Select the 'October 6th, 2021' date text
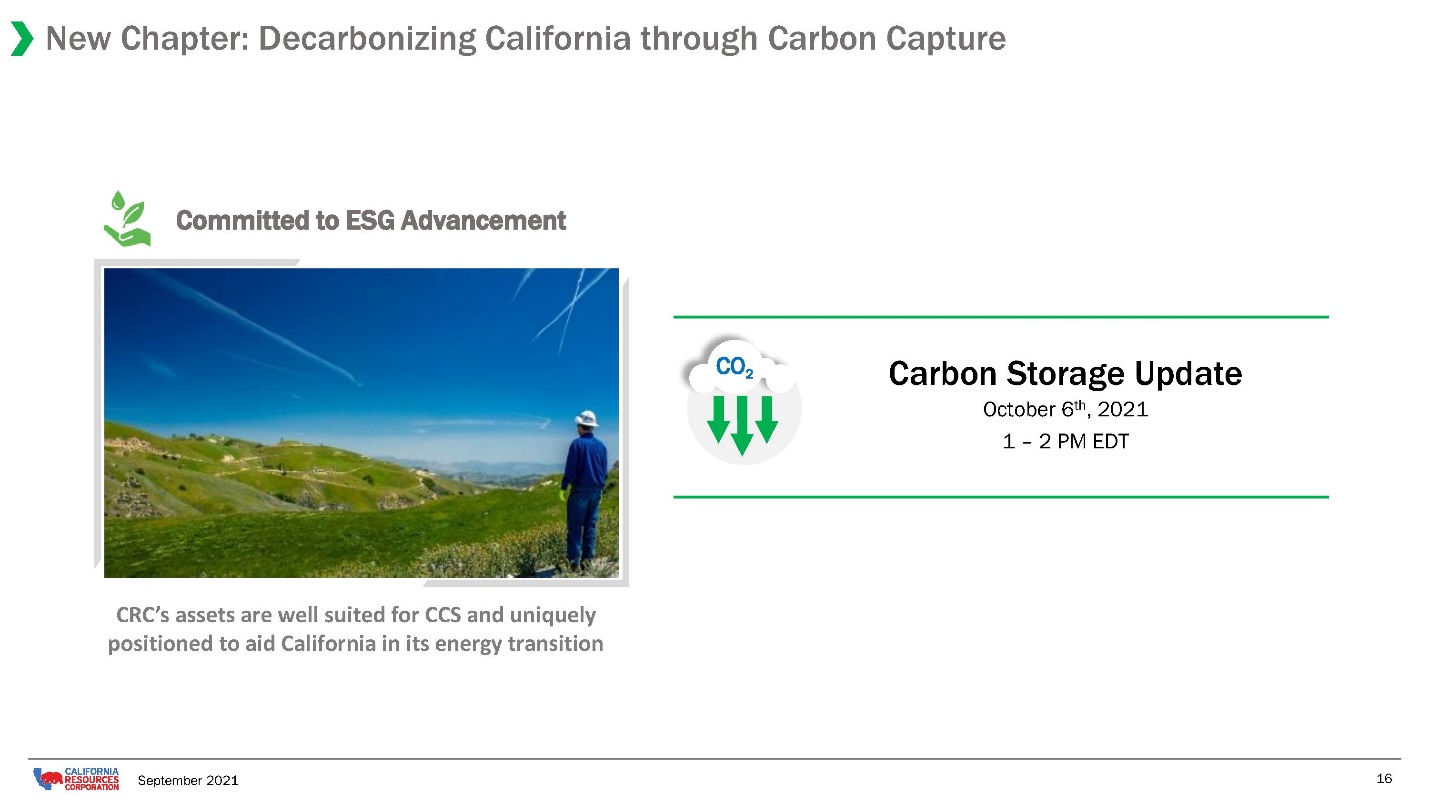Viewport: 1429px width, 806px height. coord(1065,409)
